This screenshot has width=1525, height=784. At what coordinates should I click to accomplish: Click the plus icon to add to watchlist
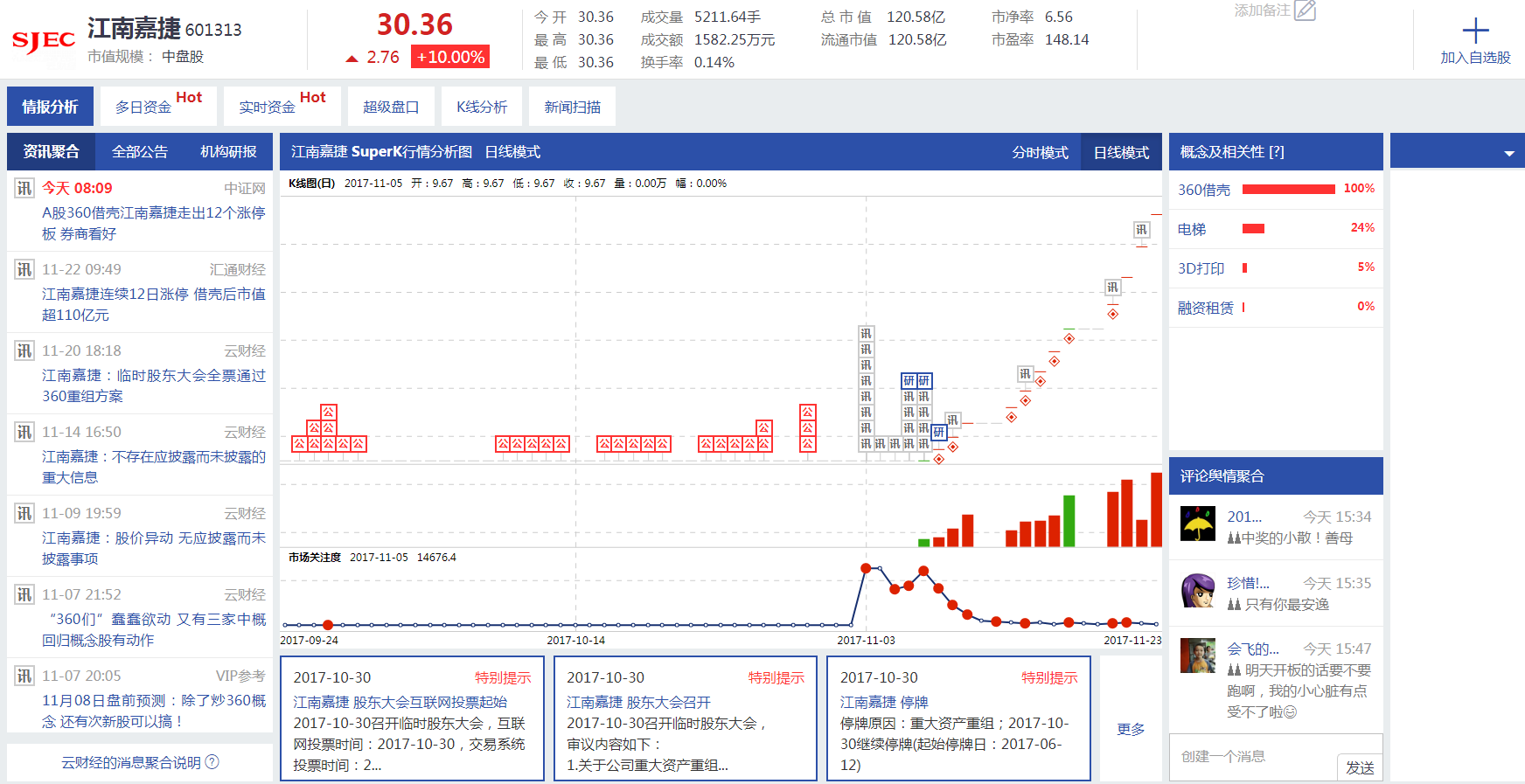[x=1475, y=31]
